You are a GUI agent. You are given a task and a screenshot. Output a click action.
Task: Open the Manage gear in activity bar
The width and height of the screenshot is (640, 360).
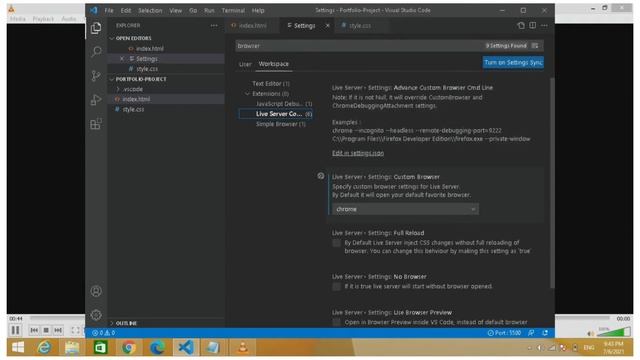[96, 315]
